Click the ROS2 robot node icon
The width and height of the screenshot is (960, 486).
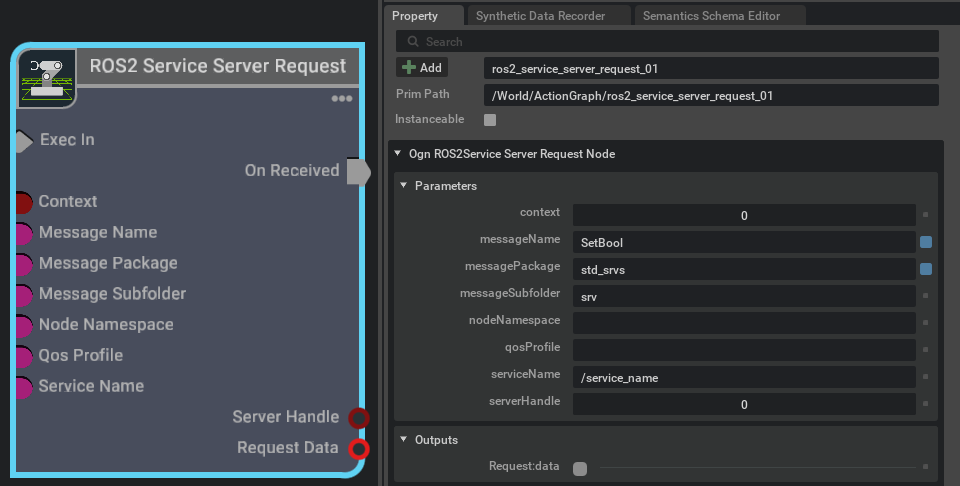(x=47, y=77)
